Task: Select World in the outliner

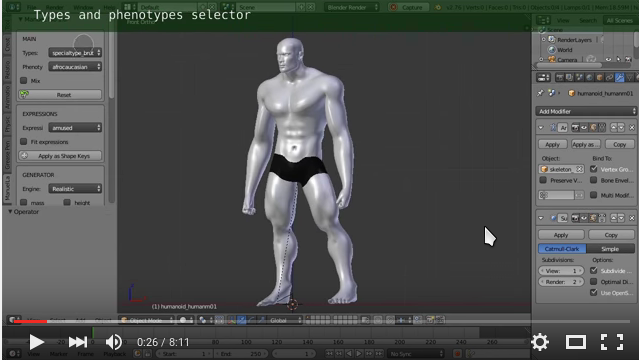Action: (x=564, y=50)
